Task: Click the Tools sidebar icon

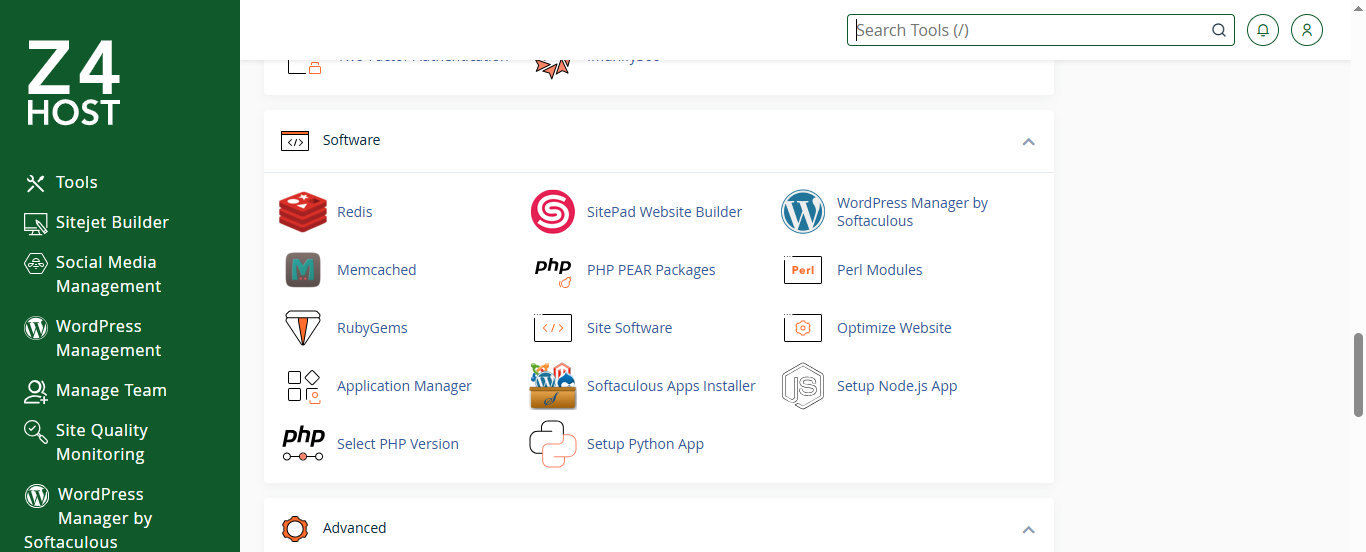Action: [x=36, y=183]
